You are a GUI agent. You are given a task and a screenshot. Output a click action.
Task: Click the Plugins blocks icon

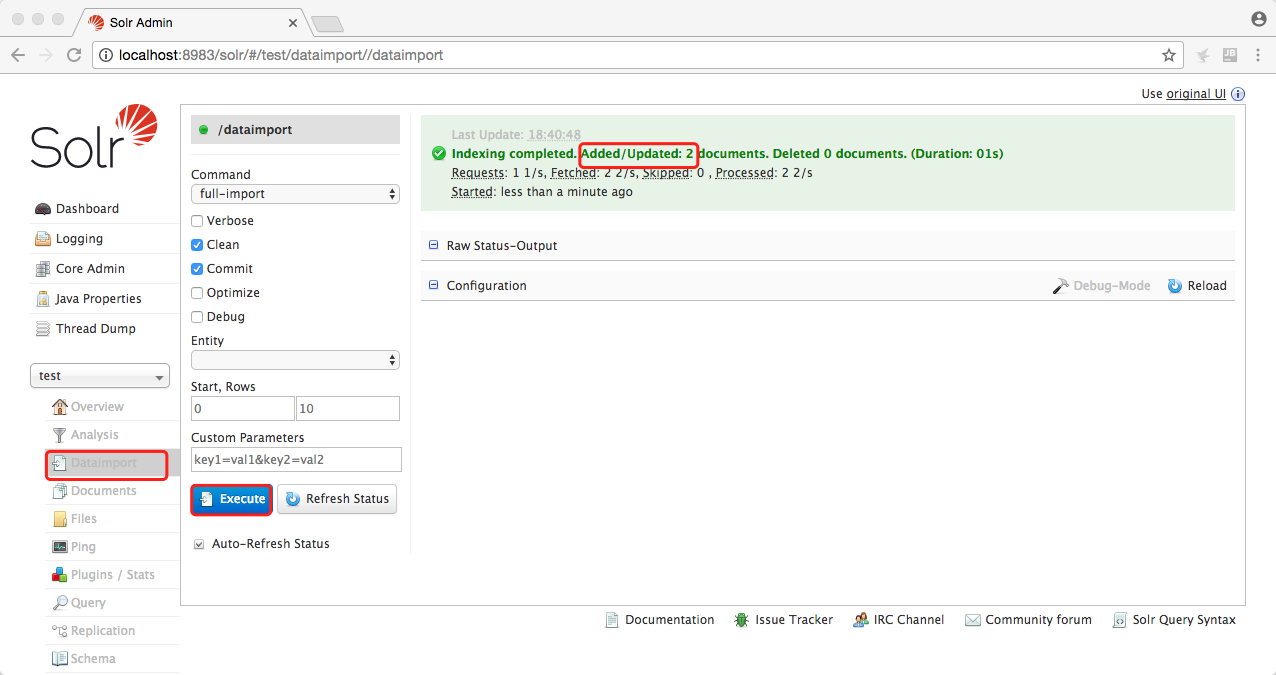(60, 575)
